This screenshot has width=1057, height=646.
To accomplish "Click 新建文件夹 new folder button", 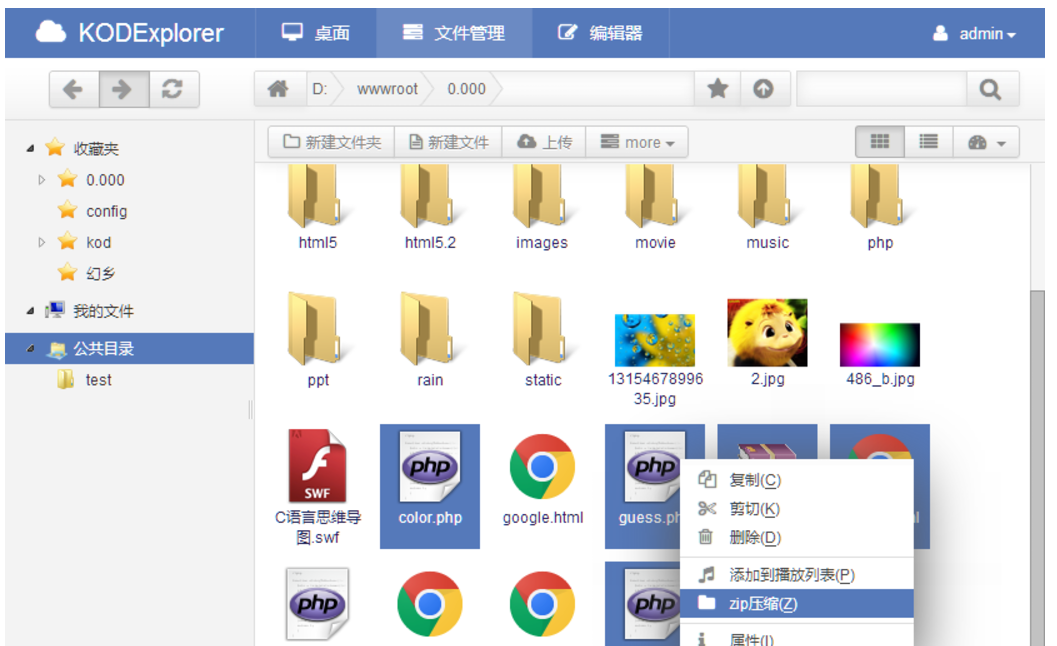I will 332,142.
